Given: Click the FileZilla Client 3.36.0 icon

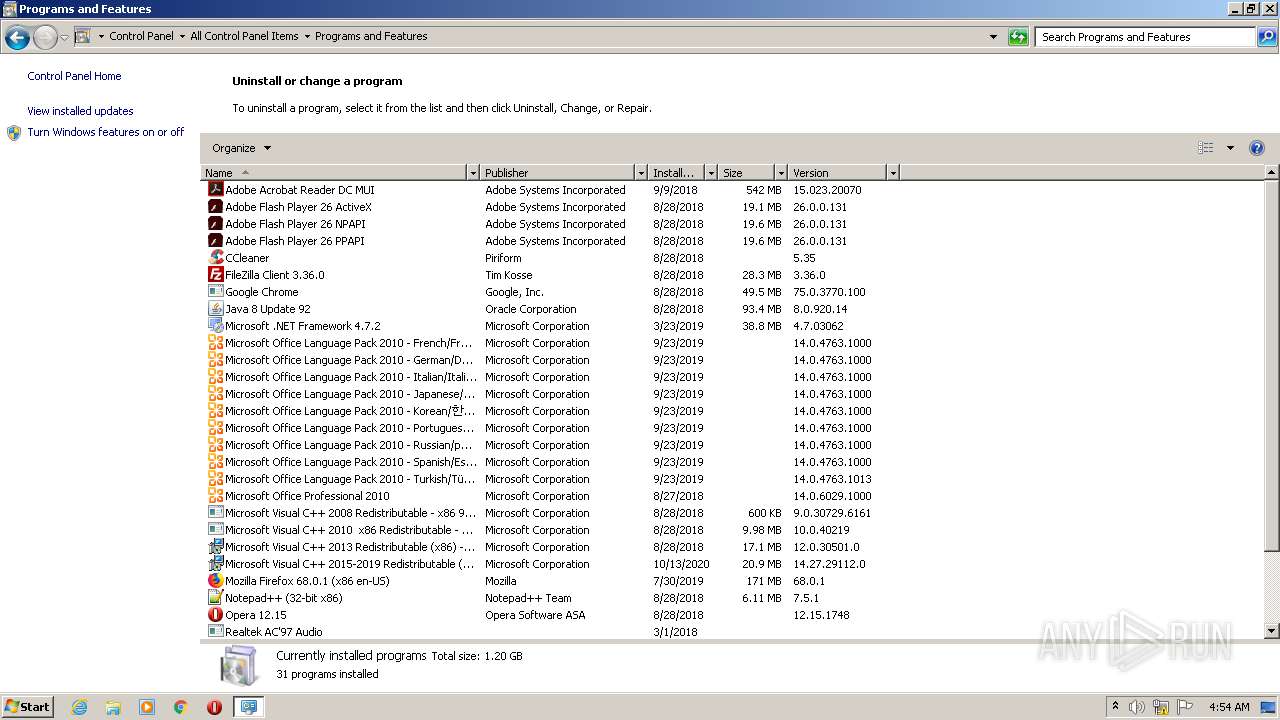Looking at the screenshot, I should 215,275.
